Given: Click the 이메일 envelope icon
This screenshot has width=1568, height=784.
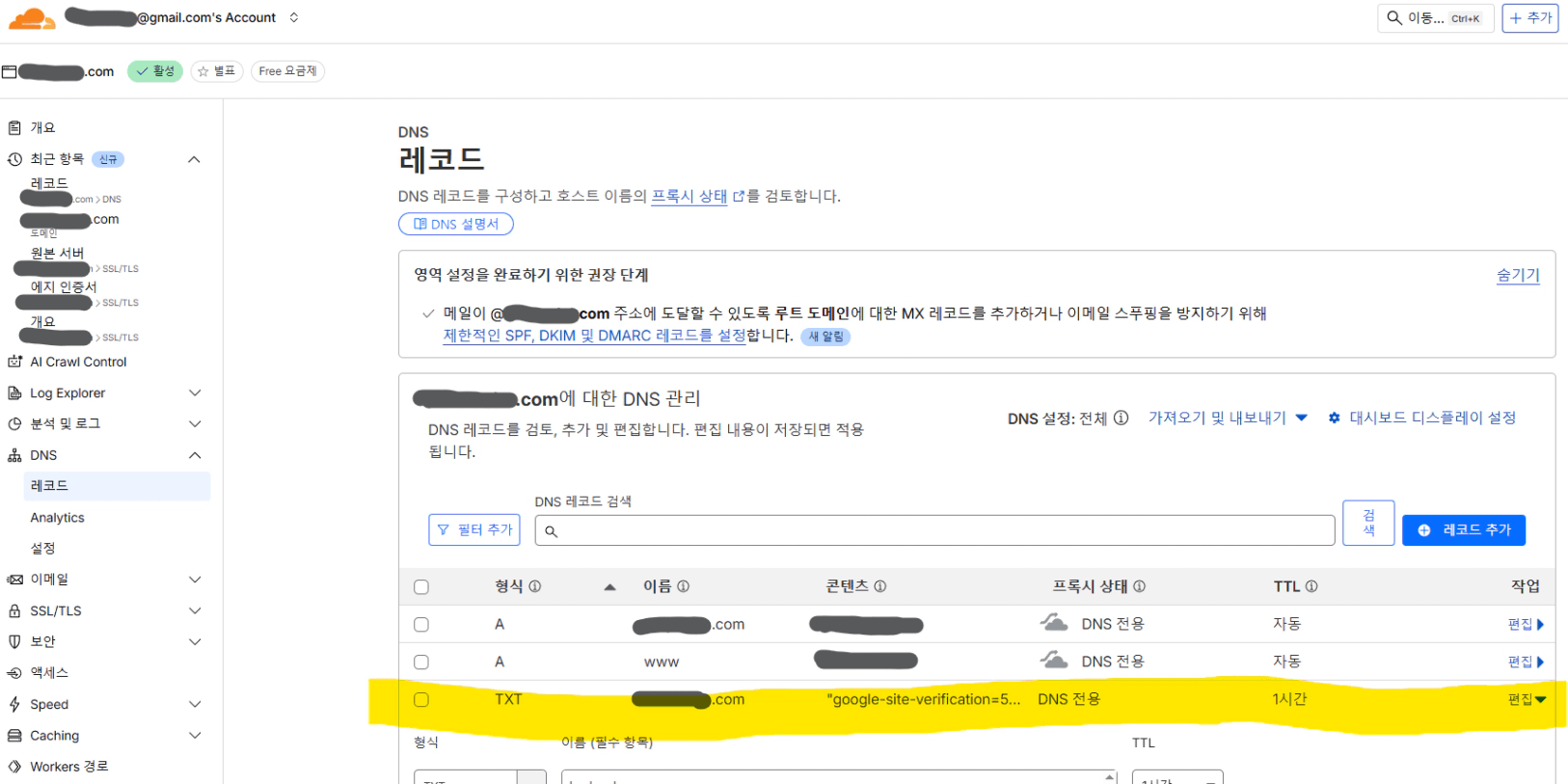Looking at the screenshot, I should [14, 580].
